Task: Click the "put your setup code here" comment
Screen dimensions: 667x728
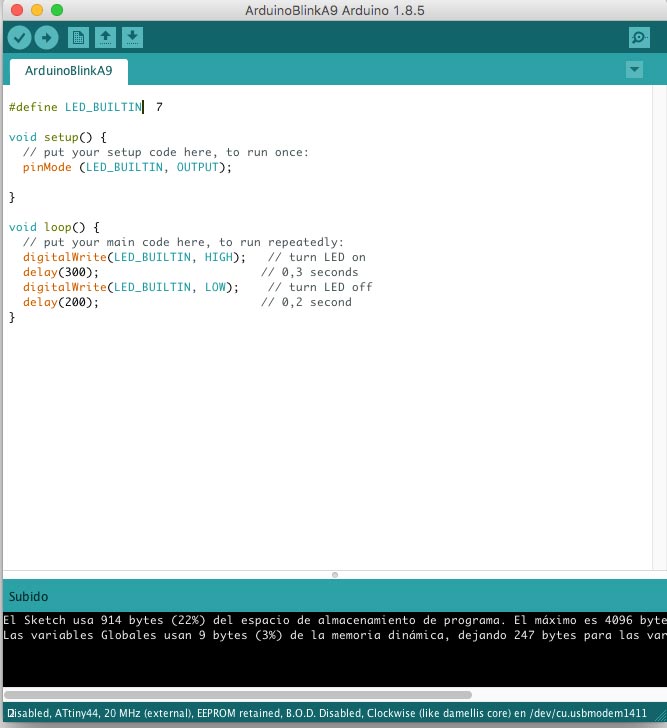Action: 166,152
